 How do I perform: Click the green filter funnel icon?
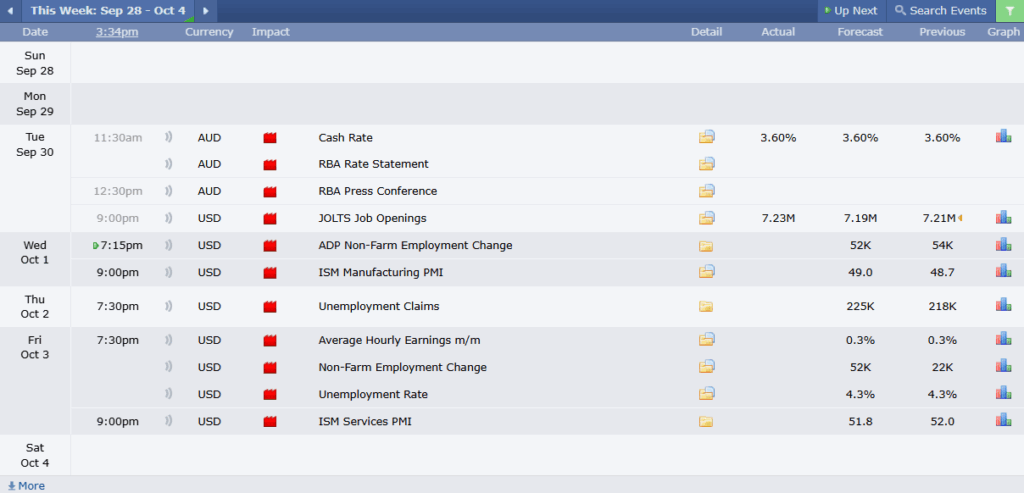point(1009,11)
